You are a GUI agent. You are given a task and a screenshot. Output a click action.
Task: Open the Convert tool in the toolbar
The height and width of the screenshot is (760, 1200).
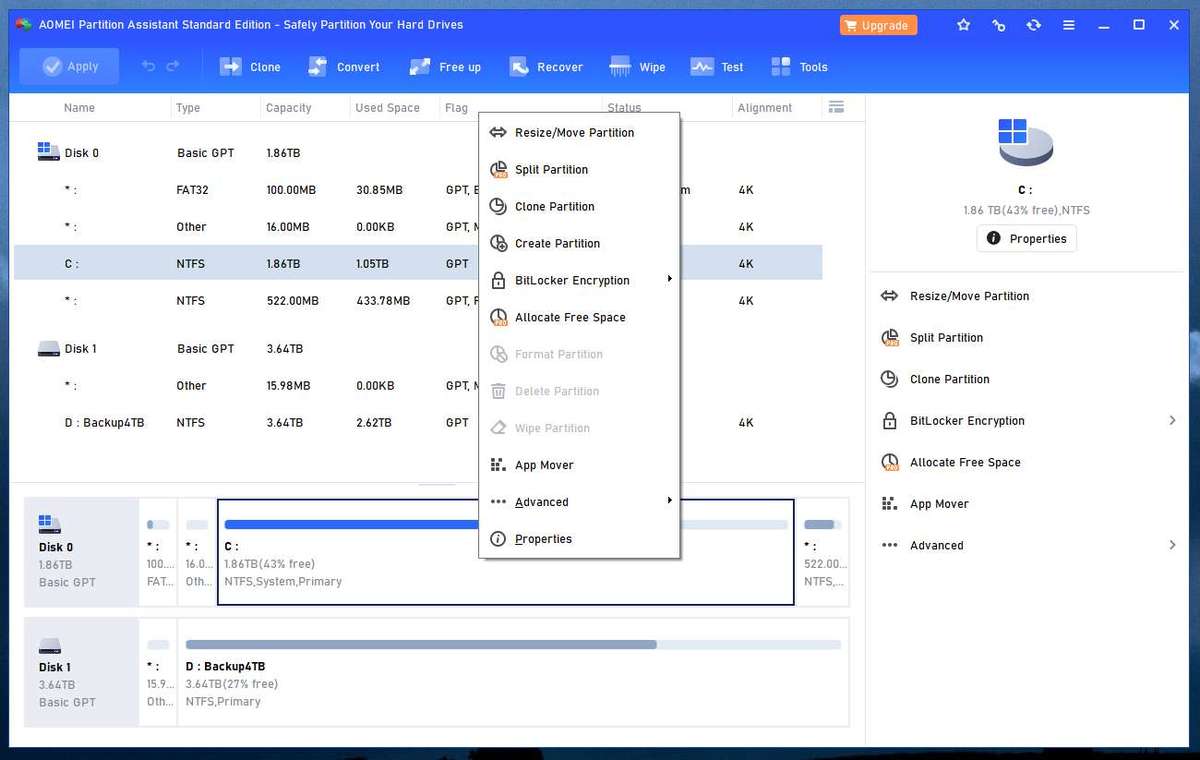tap(344, 67)
